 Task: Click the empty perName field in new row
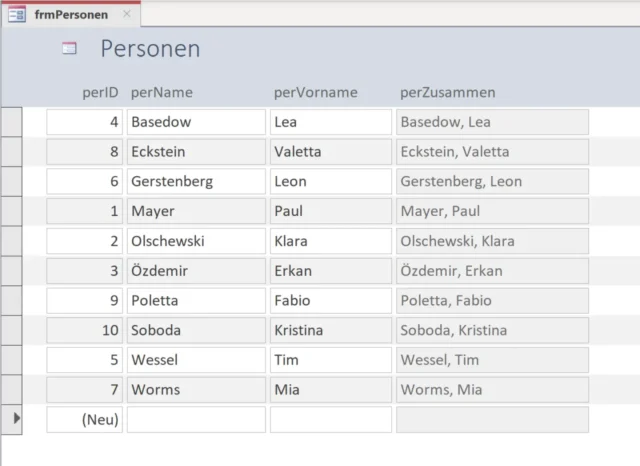(196, 420)
